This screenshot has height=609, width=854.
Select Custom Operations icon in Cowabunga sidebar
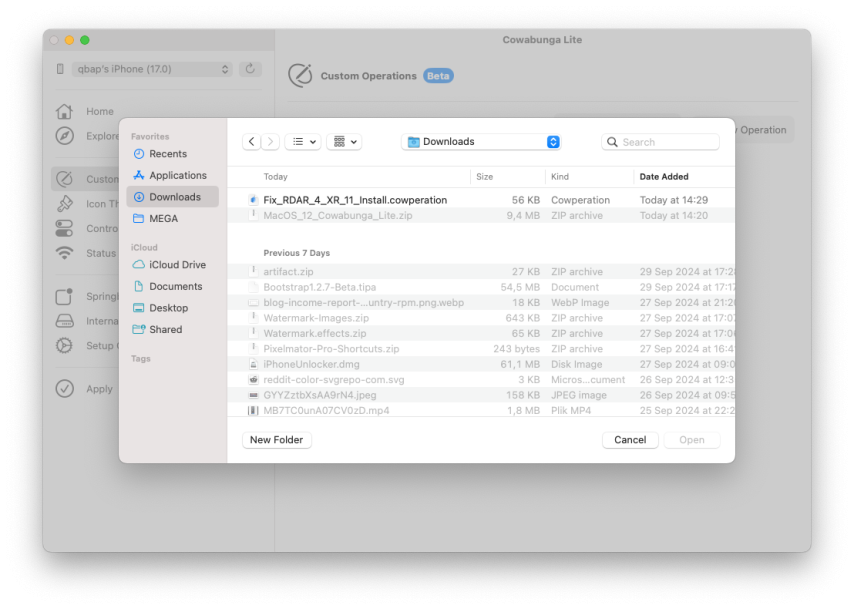pyautogui.click(x=64, y=179)
